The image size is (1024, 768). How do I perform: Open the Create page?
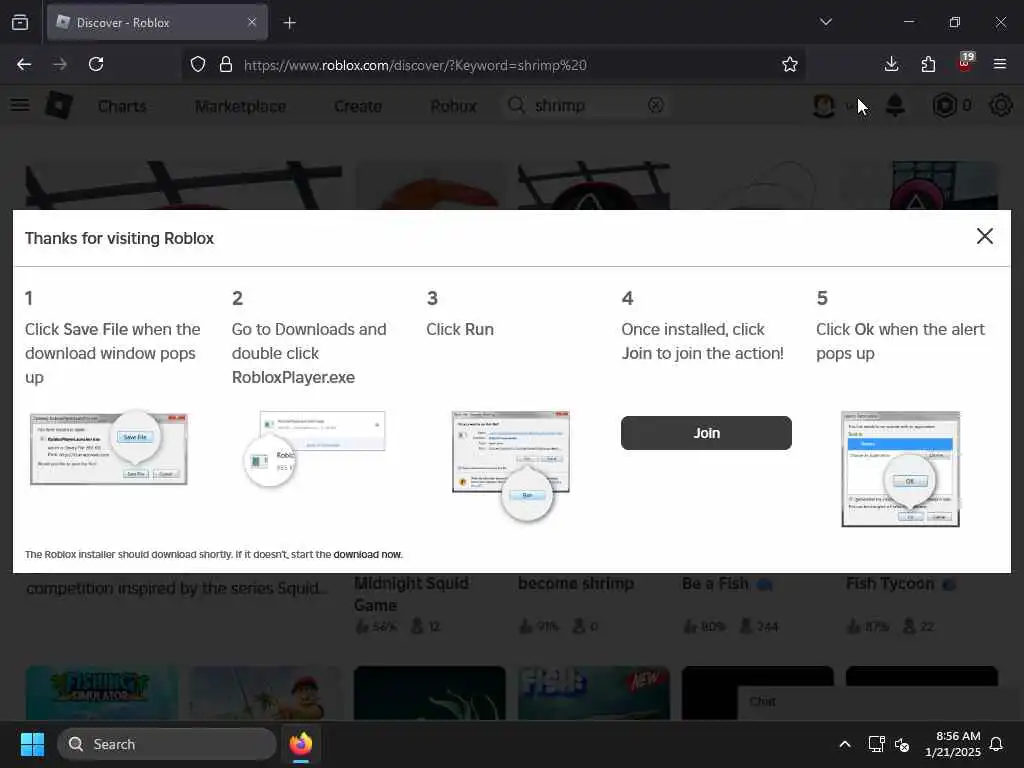point(358,106)
